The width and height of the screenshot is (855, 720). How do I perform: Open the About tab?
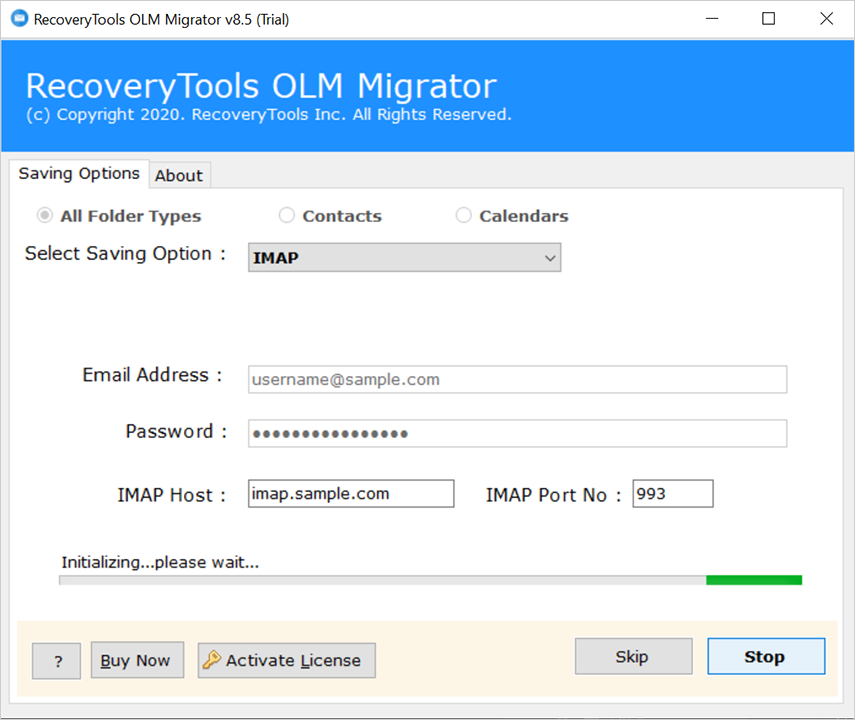(179, 176)
